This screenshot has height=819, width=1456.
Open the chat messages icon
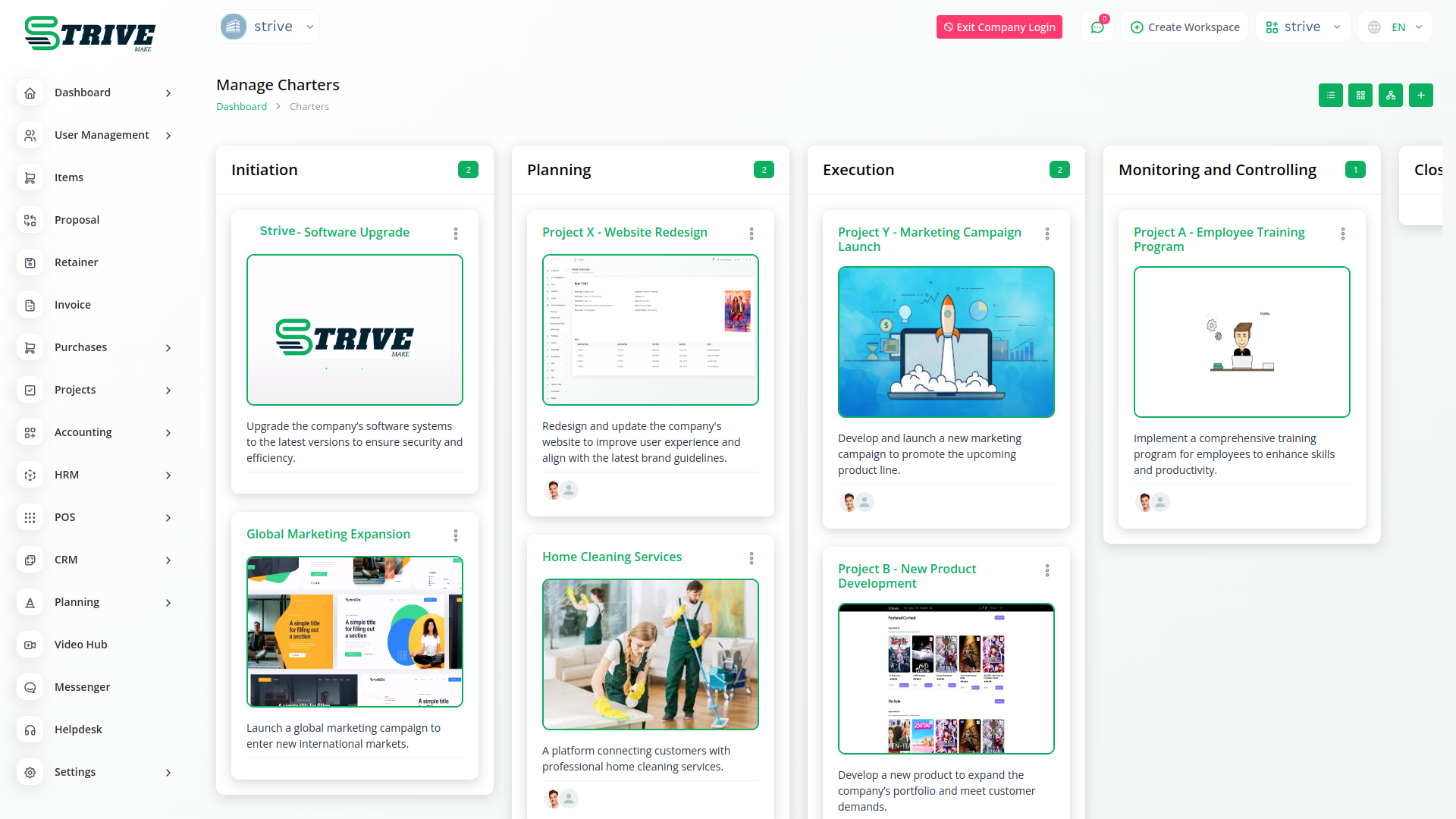pyautogui.click(x=1097, y=27)
